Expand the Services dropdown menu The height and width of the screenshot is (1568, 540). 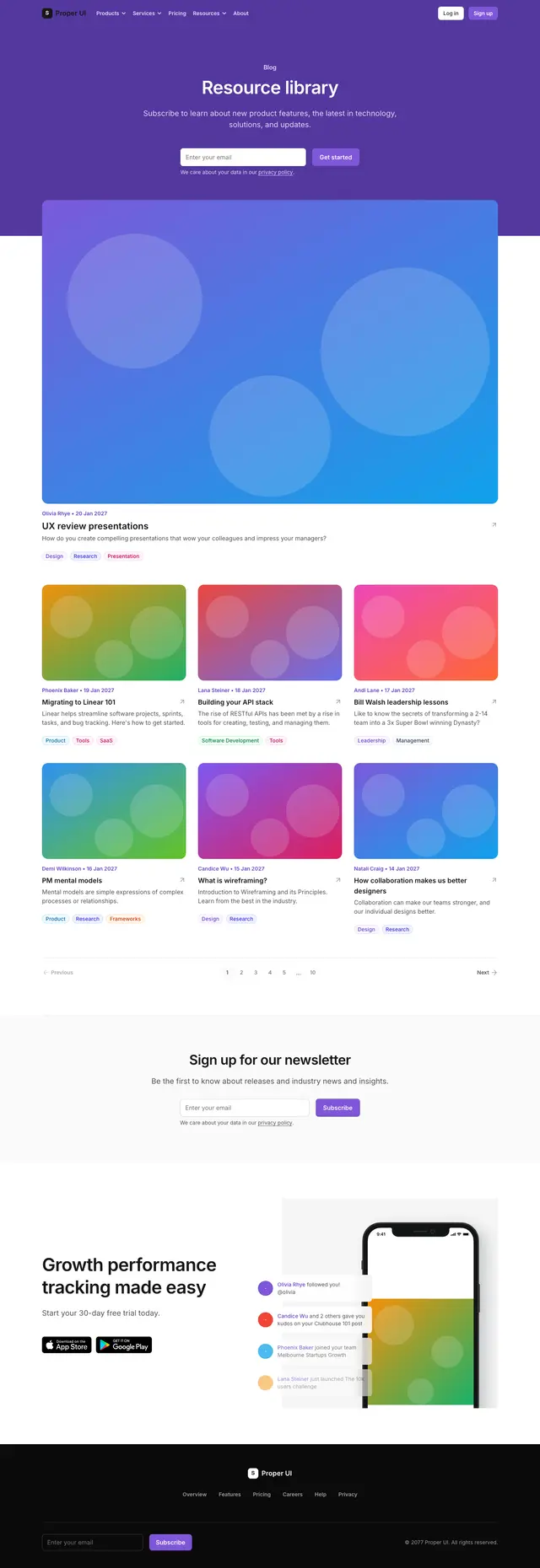pos(147,13)
